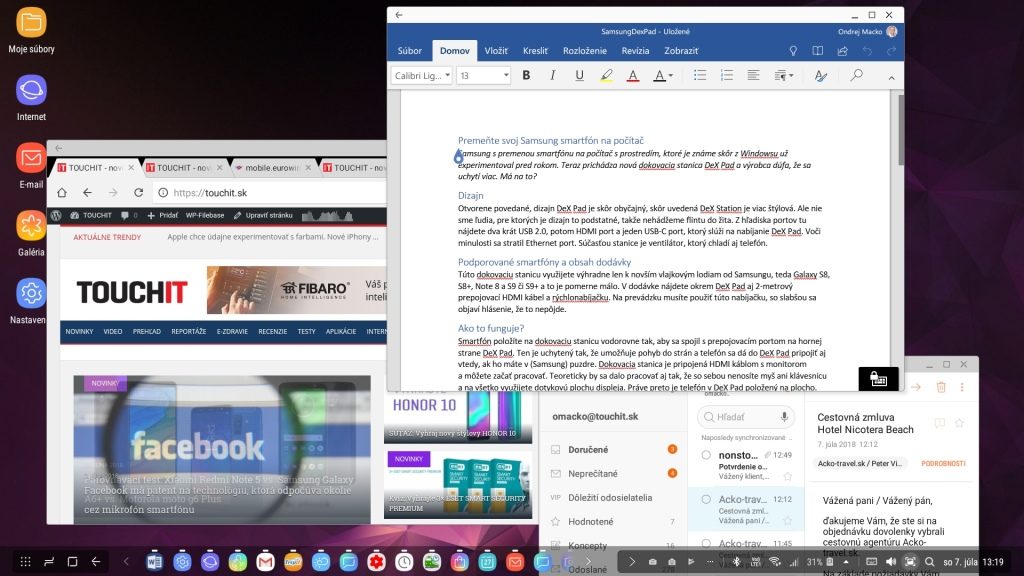Collapse the Word ribbon with the chevron
Screen dimensions: 1024x576
coord(892,75)
